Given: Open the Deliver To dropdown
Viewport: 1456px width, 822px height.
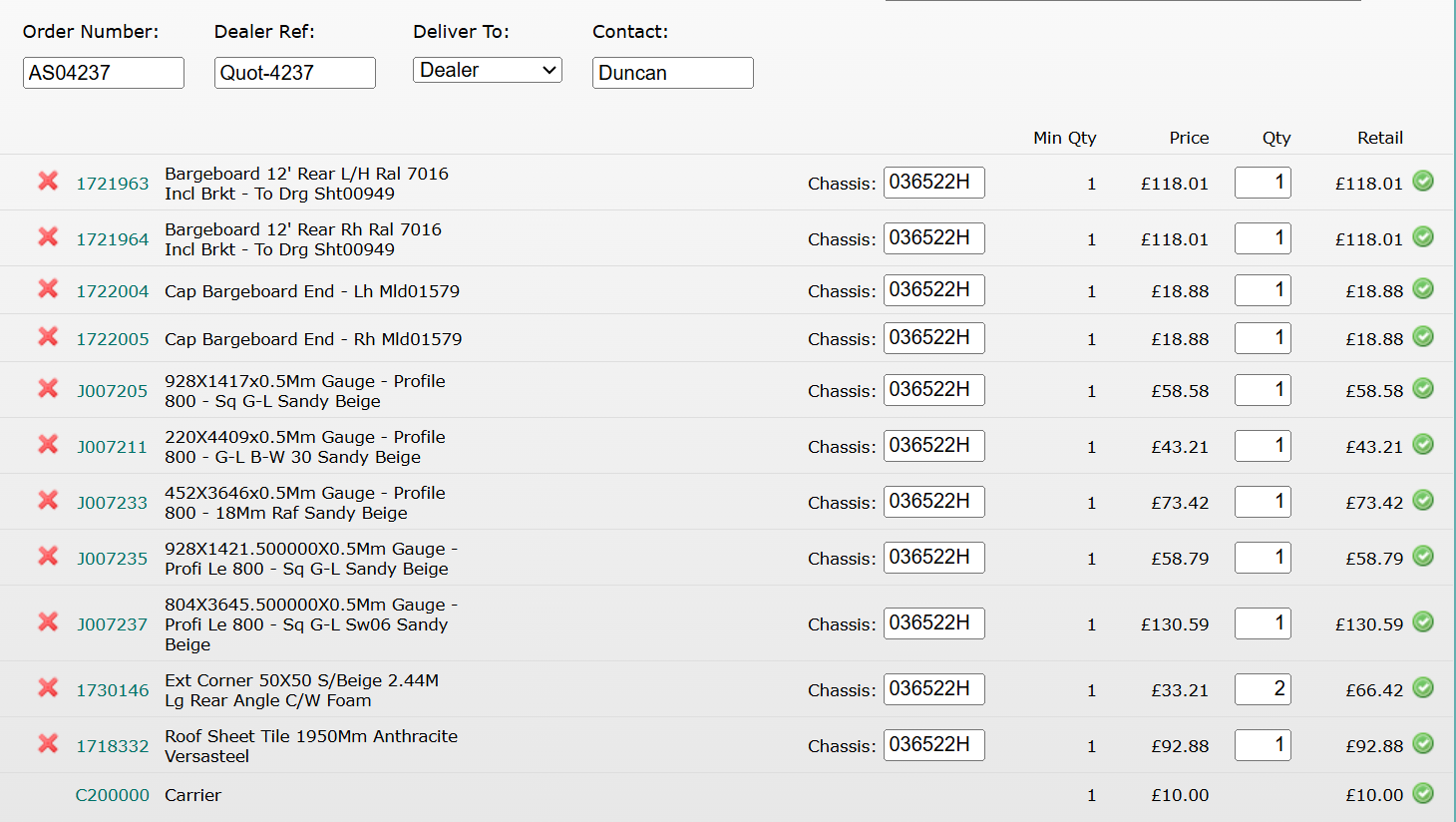Looking at the screenshot, I should click(x=487, y=70).
